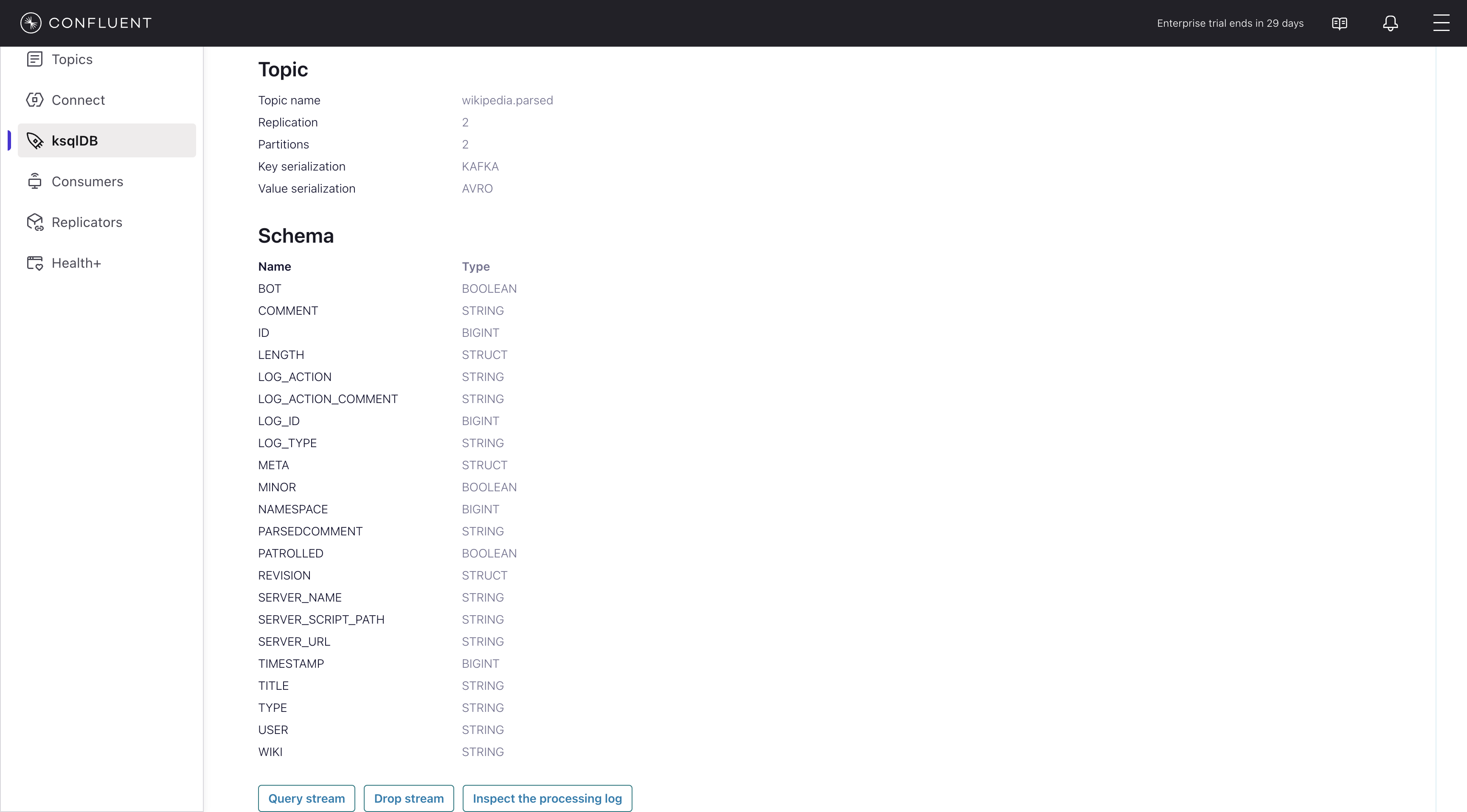
Task: Navigate to Consumers page
Action: point(87,182)
